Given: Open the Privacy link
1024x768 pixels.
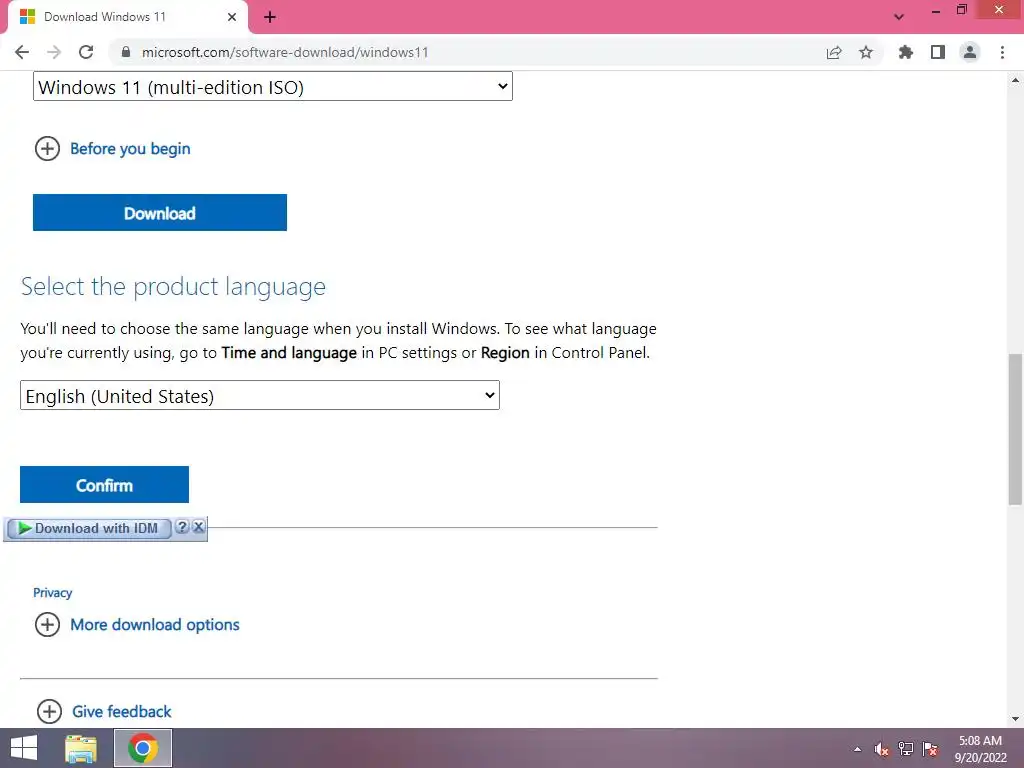Looking at the screenshot, I should coord(52,593).
